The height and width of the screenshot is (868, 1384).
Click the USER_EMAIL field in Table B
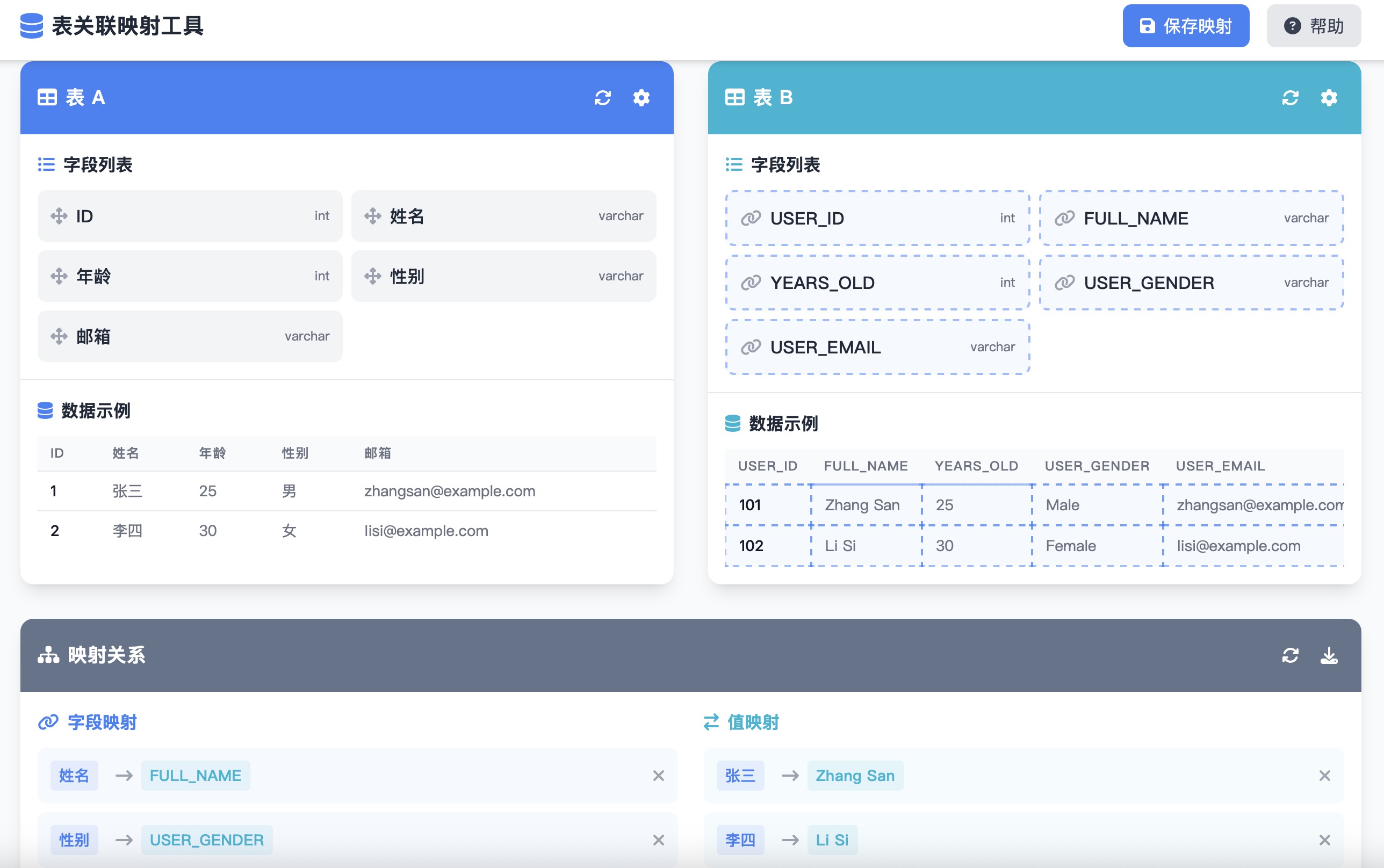point(877,347)
